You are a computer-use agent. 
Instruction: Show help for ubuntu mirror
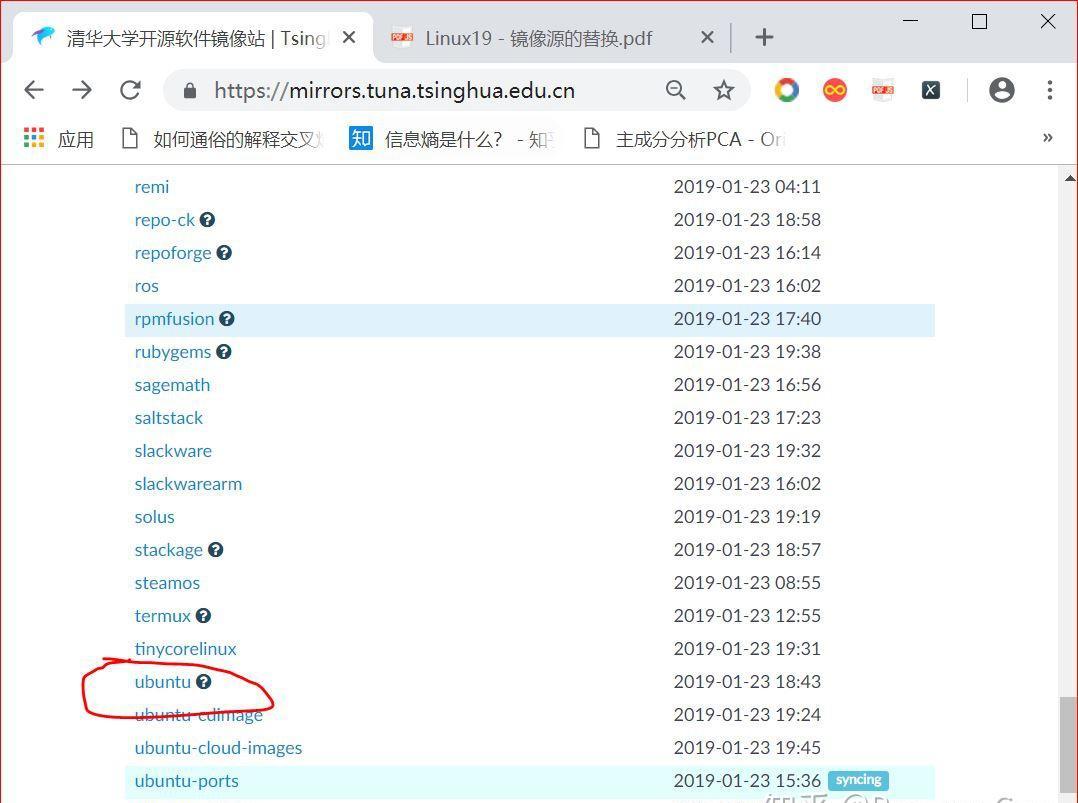click(x=204, y=682)
